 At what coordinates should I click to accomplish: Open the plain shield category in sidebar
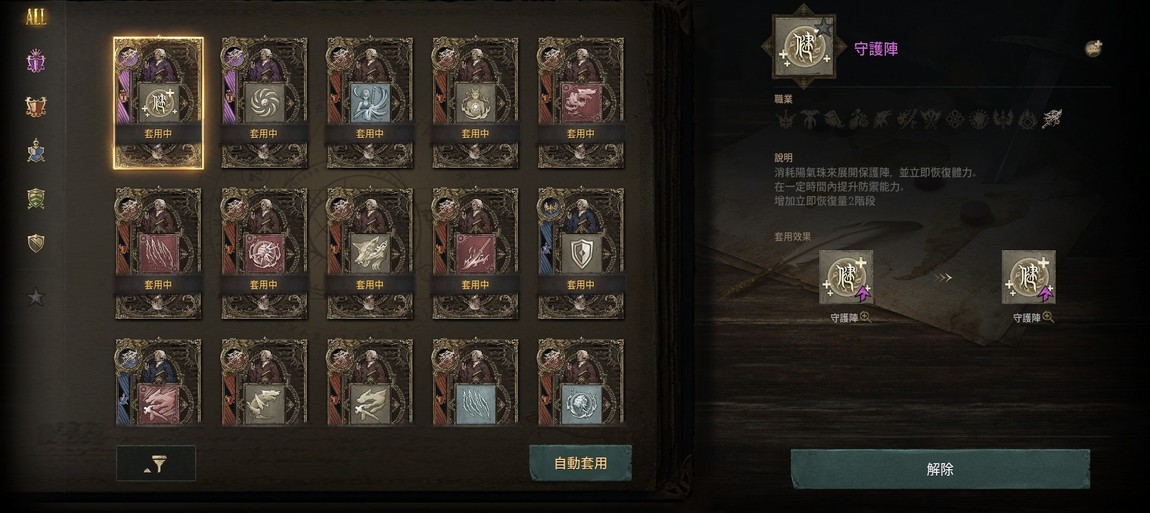(36, 243)
